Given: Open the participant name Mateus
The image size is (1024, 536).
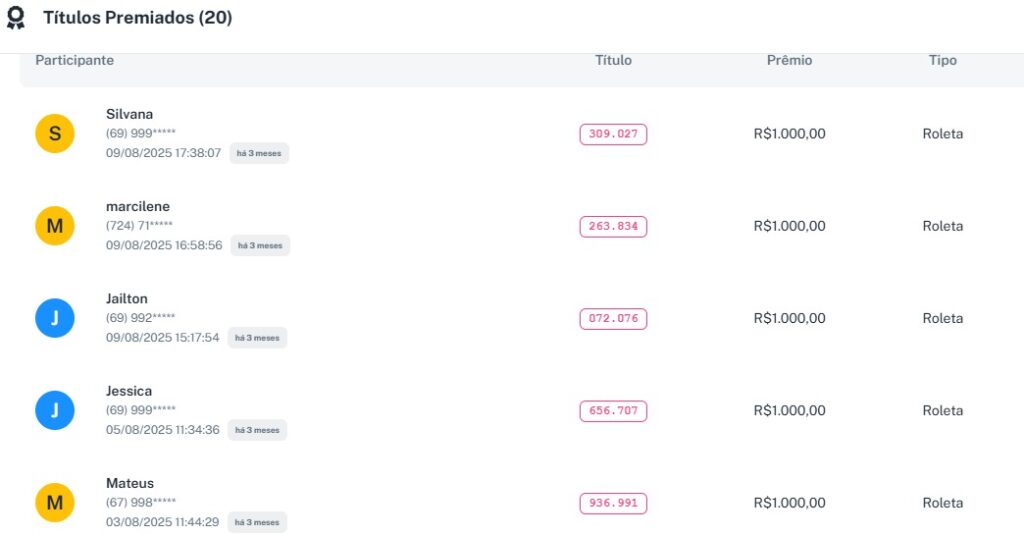Looking at the screenshot, I should point(130,483).
